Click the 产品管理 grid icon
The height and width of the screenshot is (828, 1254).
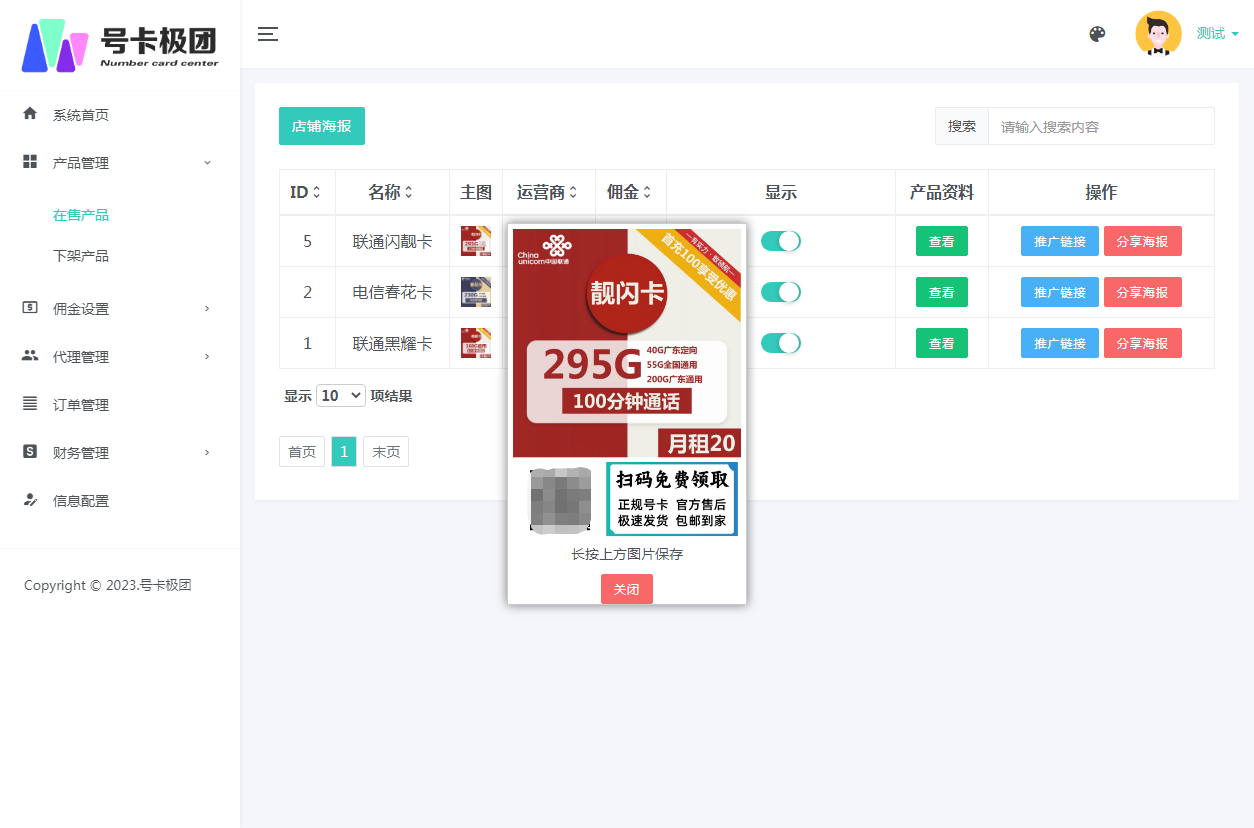pyautogui.click(x=30, y=162)
